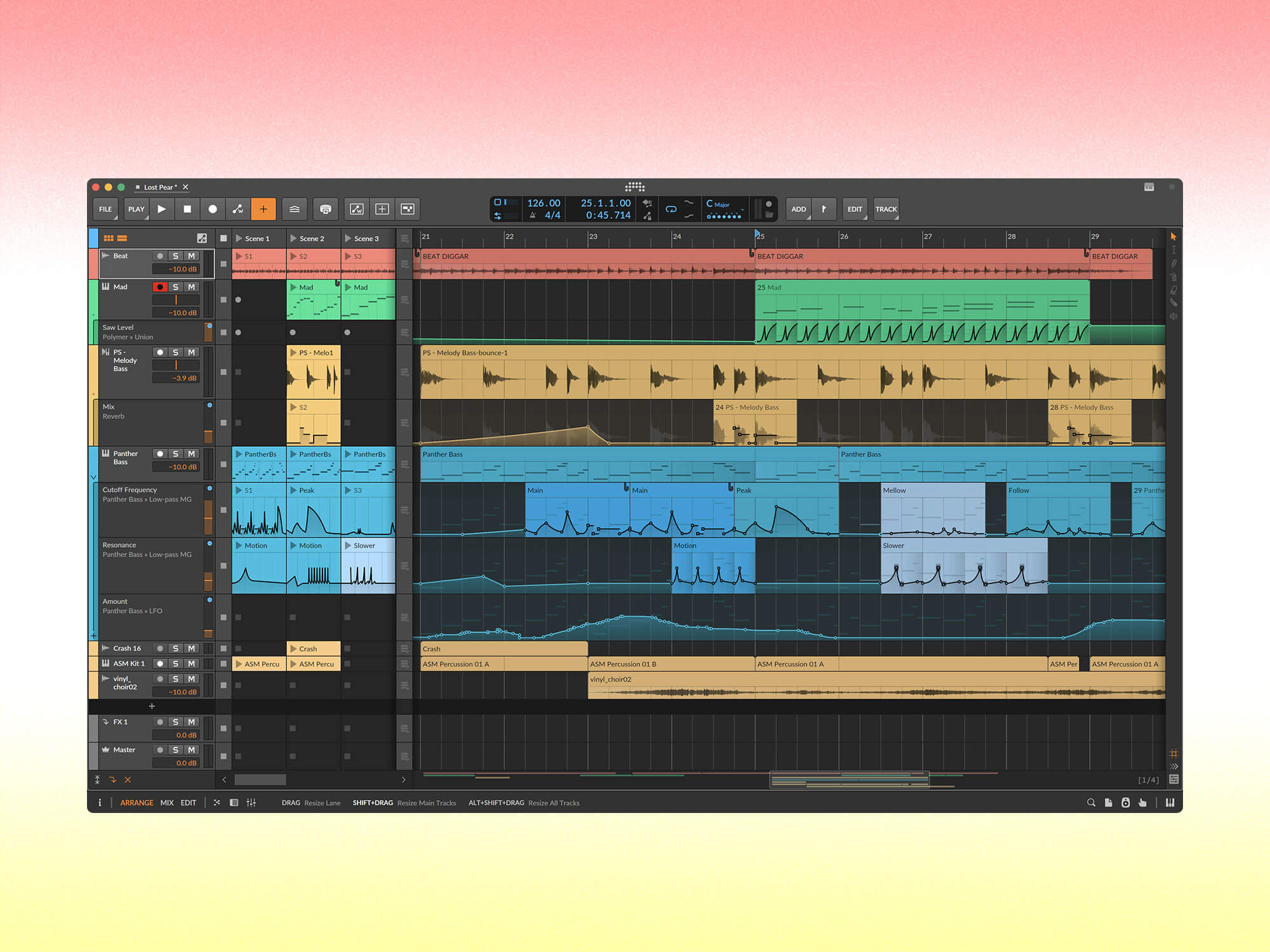Screen dimensions: 1270x952
Task: Mute the Panther Bass track
Action: [192, 454]
